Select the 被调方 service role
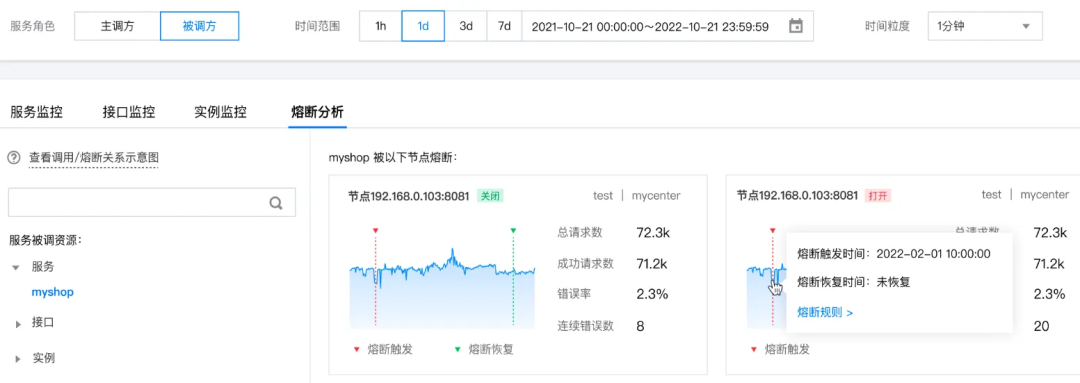The image size is (1080, 383). [200, 27]
